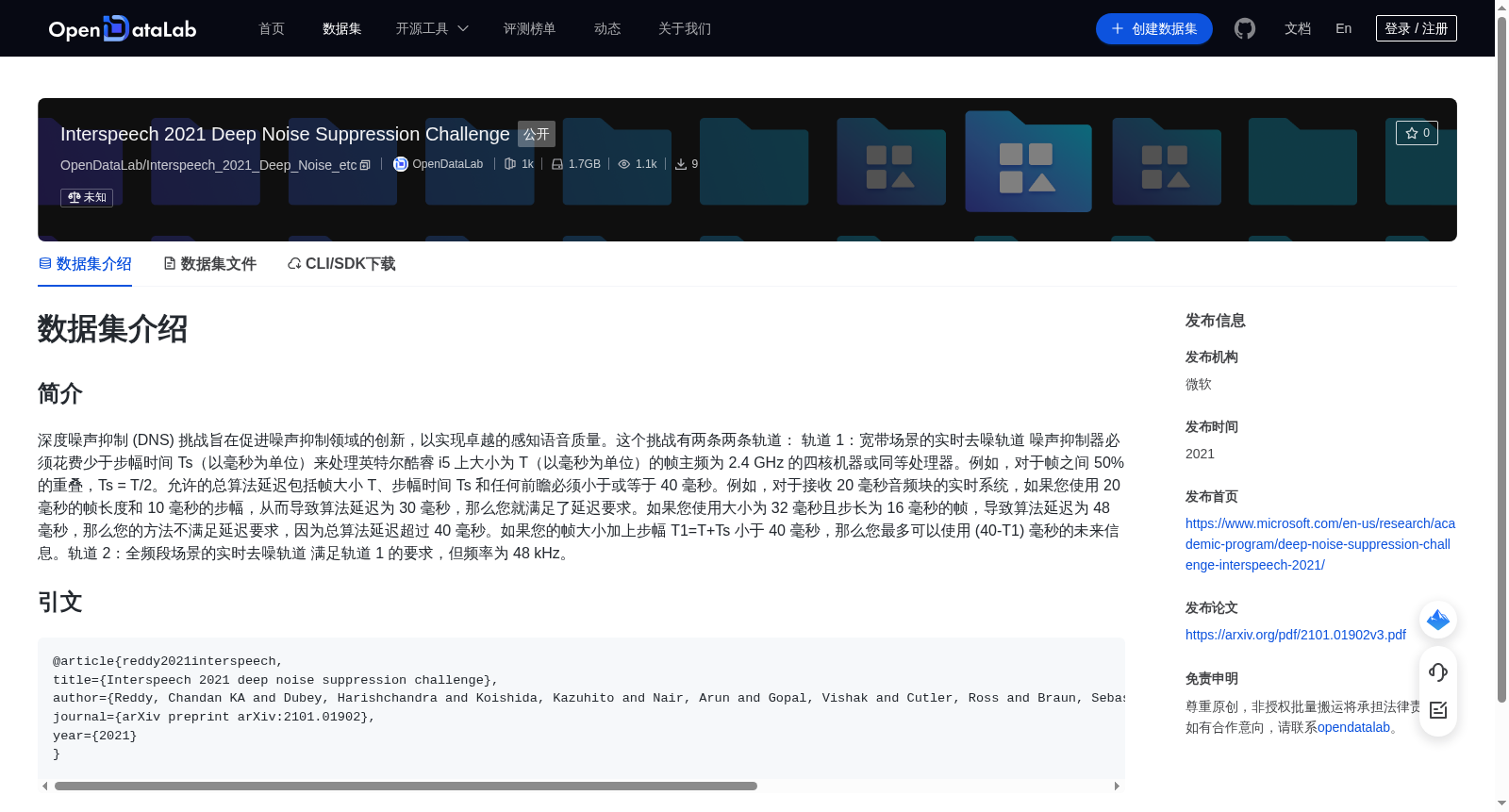Image resolution: width=1509 pixels, height=812 pixels.
Task: Click the star favorite button showing 0
Action: click(1417, 133)
